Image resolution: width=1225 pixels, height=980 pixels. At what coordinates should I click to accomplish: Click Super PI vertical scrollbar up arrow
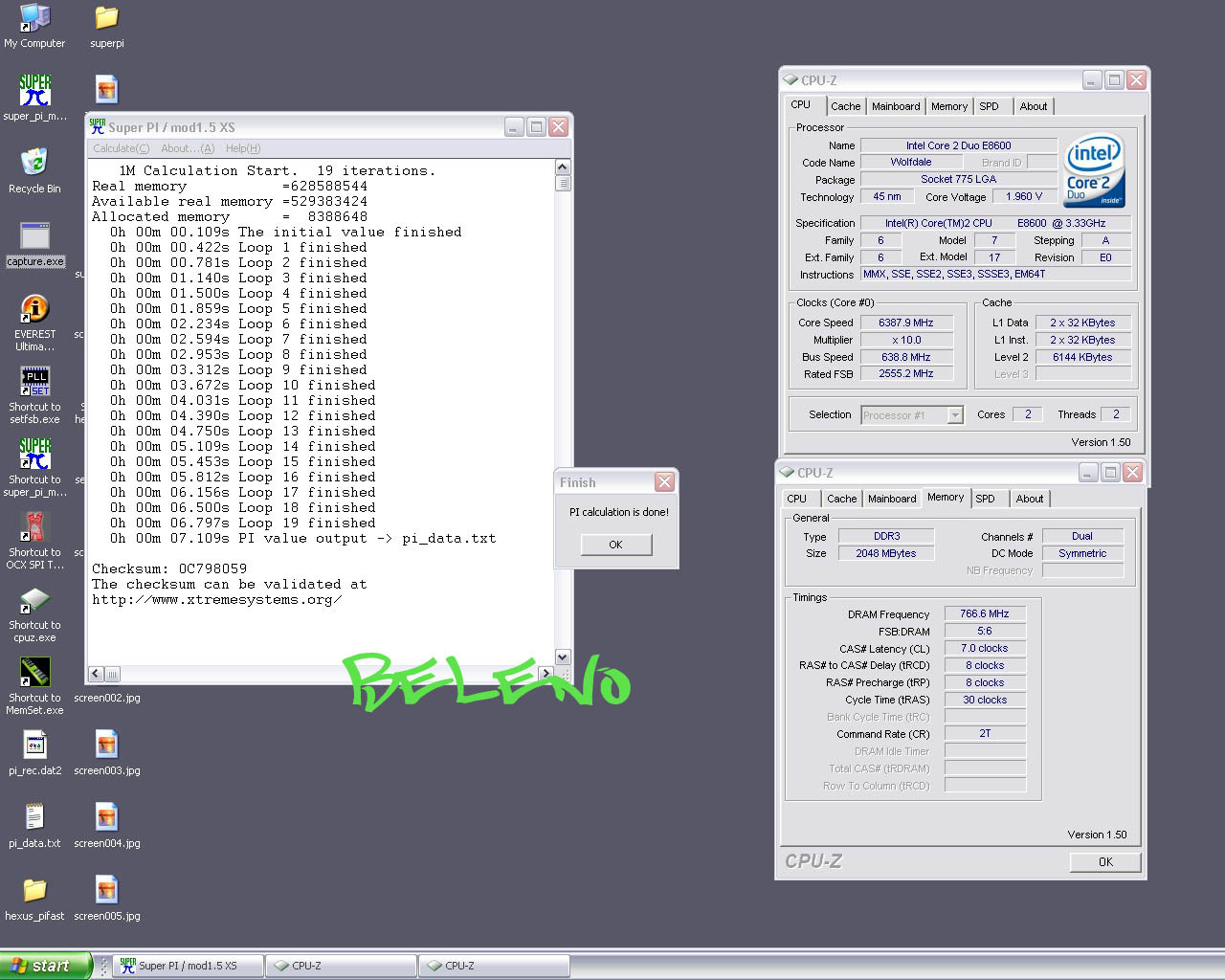point(563,167)
